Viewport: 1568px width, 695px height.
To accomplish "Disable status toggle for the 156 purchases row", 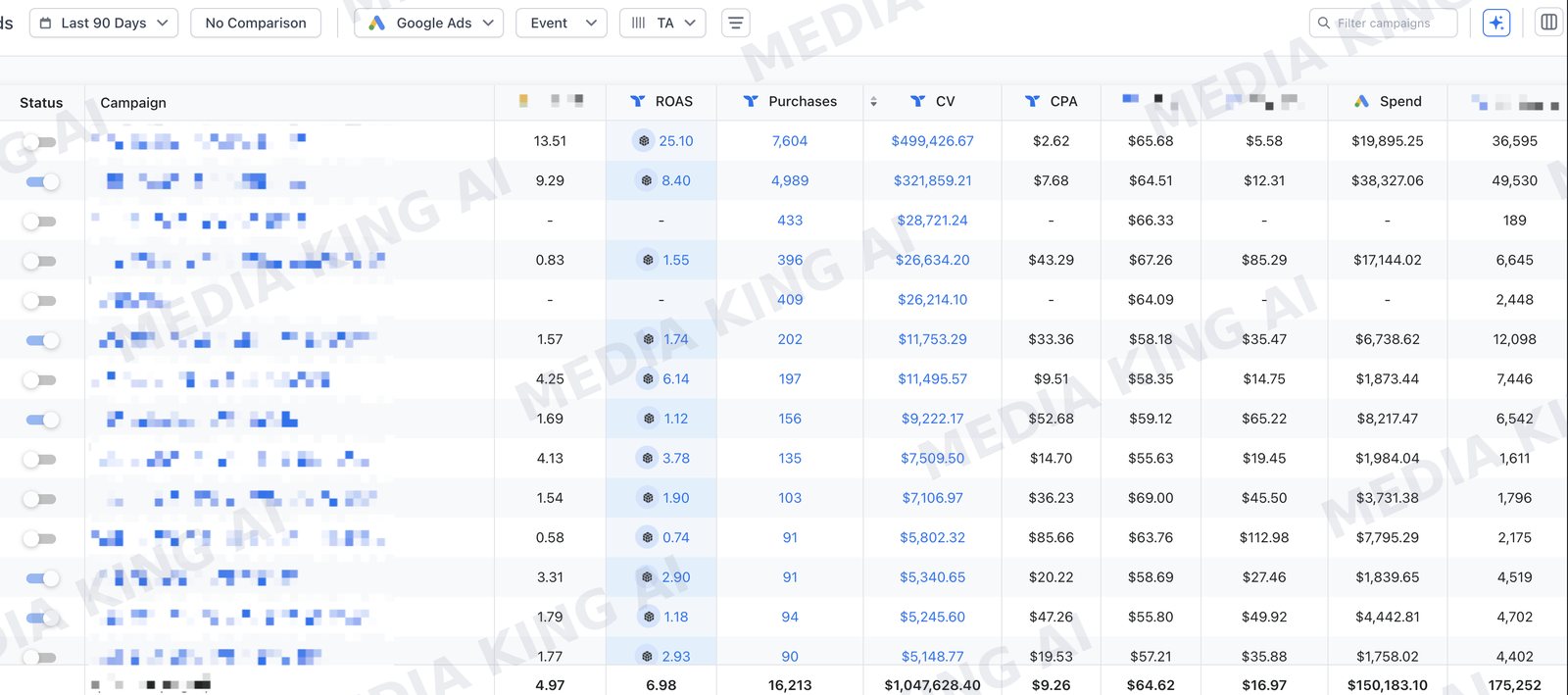I will click(43, 420).
